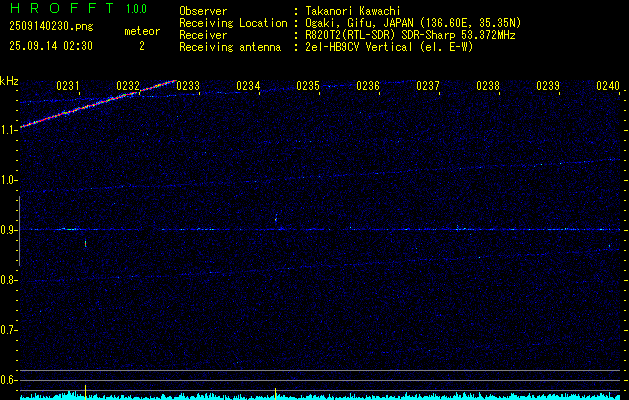Click the 0232 time axis label
The height and width of the screenshot is (400, 629).
click(128, 85)
